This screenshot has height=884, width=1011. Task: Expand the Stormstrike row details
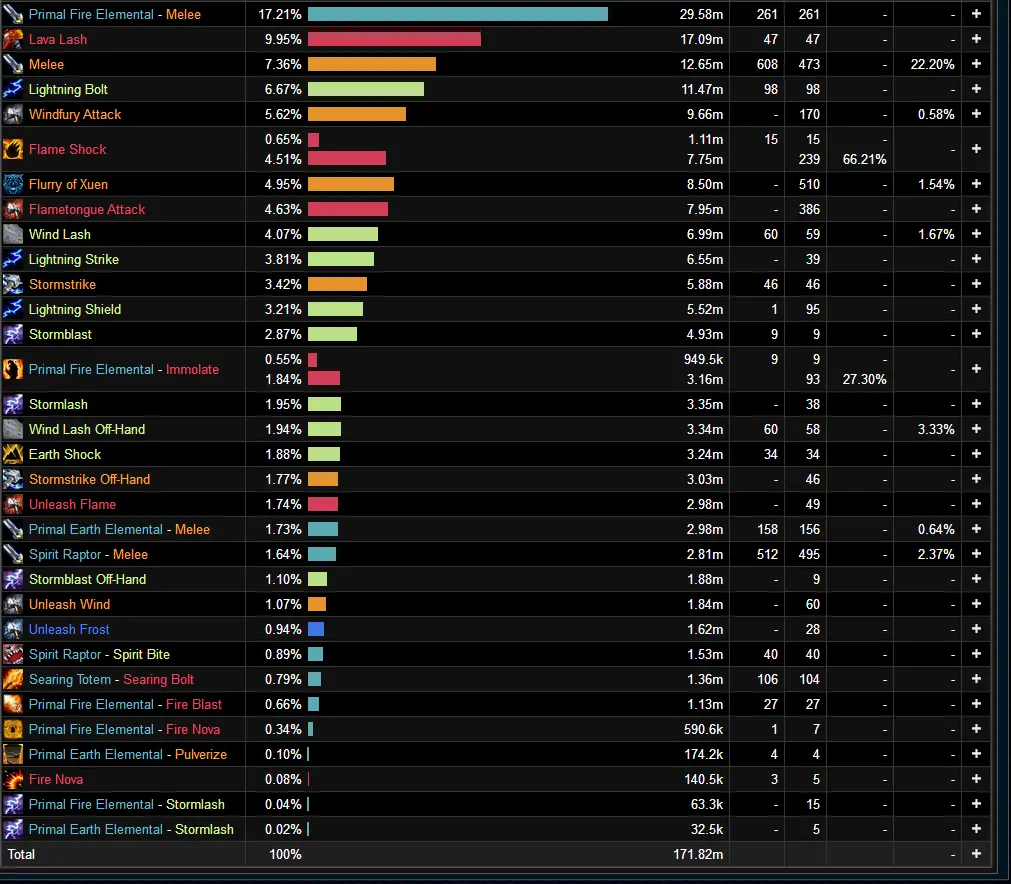(x=976, y=284)
